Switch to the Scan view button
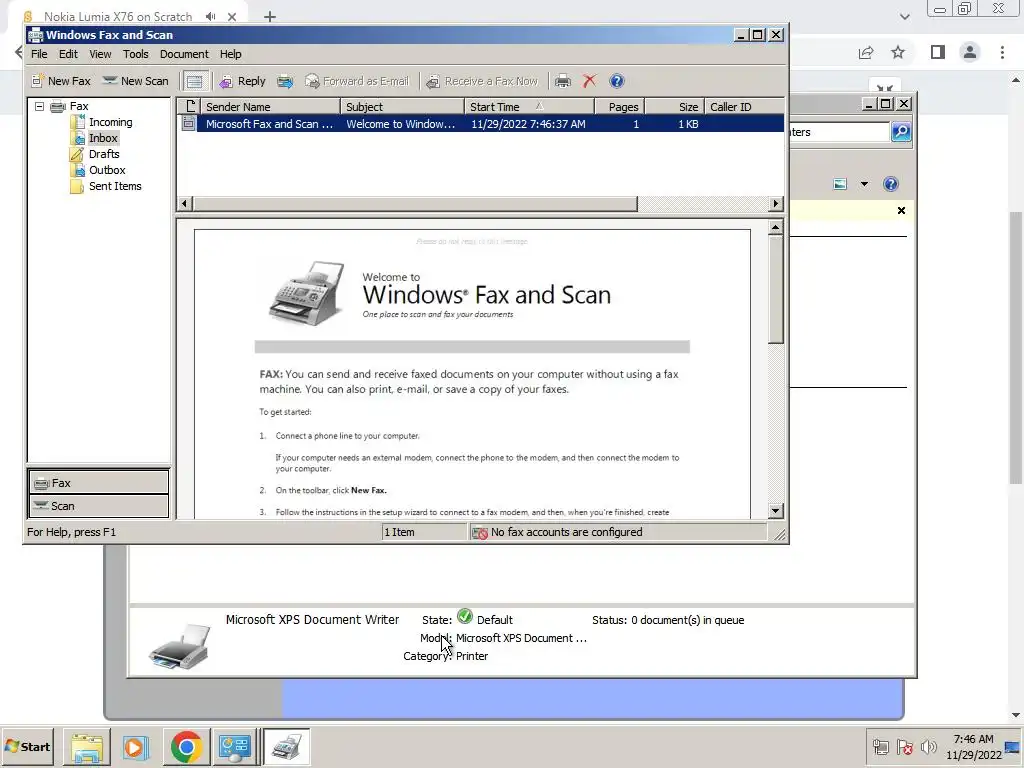 (99, 505)
